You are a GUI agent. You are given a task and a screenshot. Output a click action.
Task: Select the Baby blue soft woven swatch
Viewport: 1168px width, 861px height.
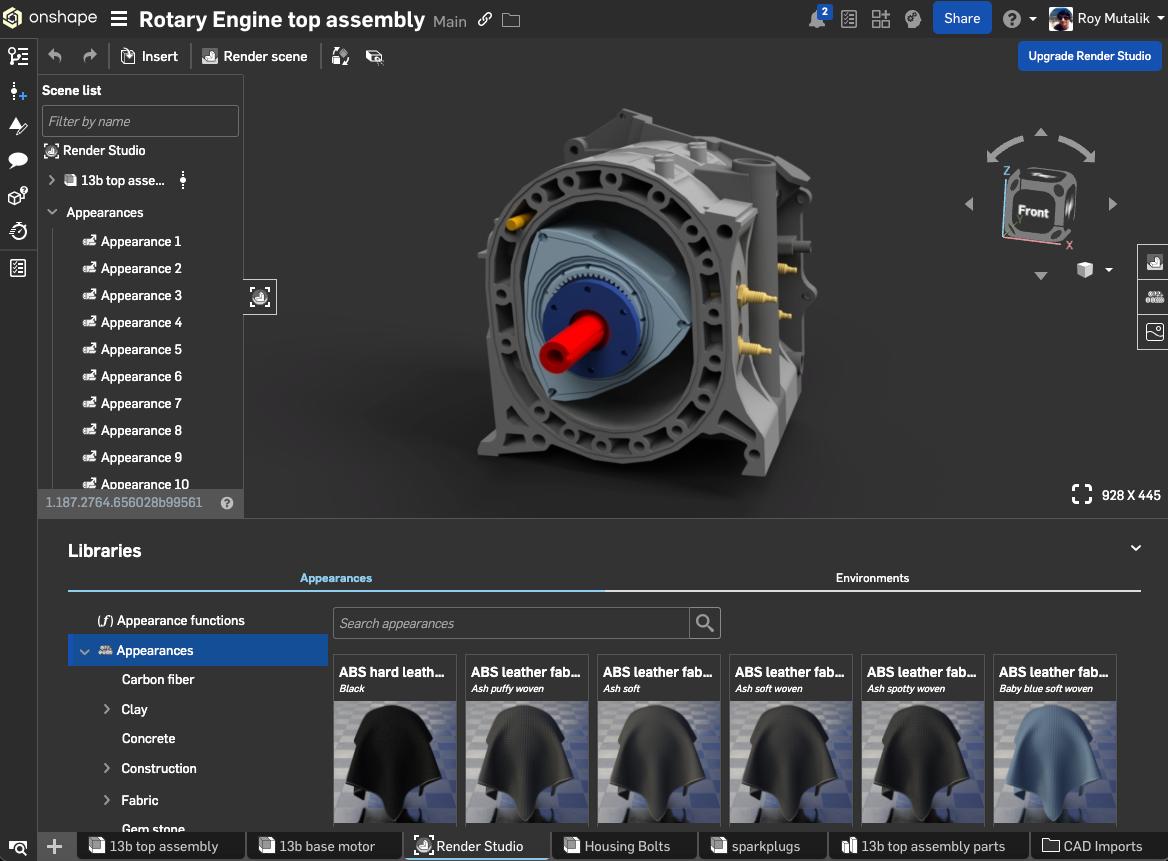(1055, 740)
